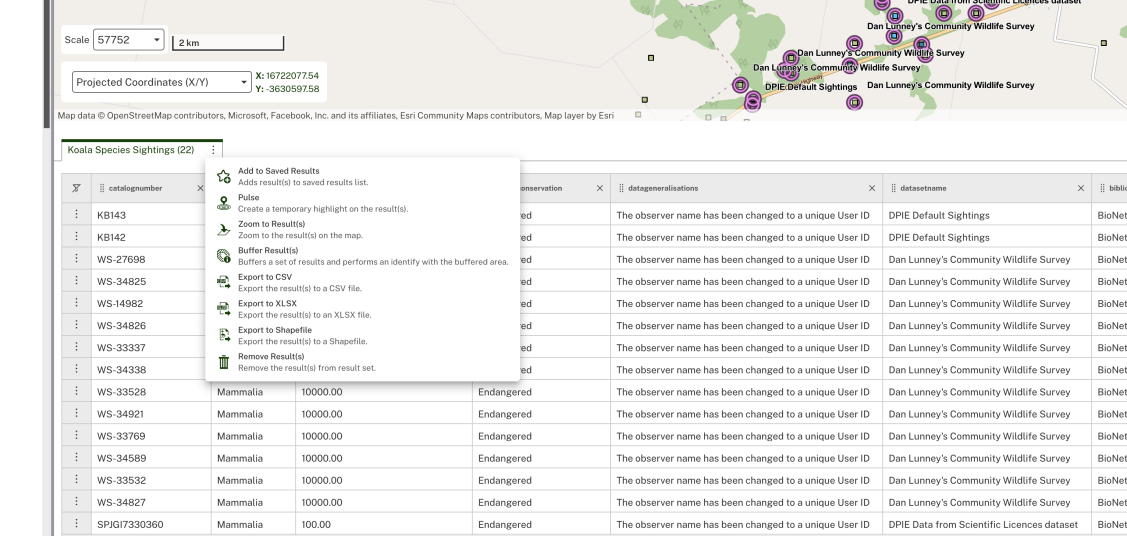Choose Add to Saved Results menu entry
Viewport: 1127px width, 536px height.
click(362, 177)
